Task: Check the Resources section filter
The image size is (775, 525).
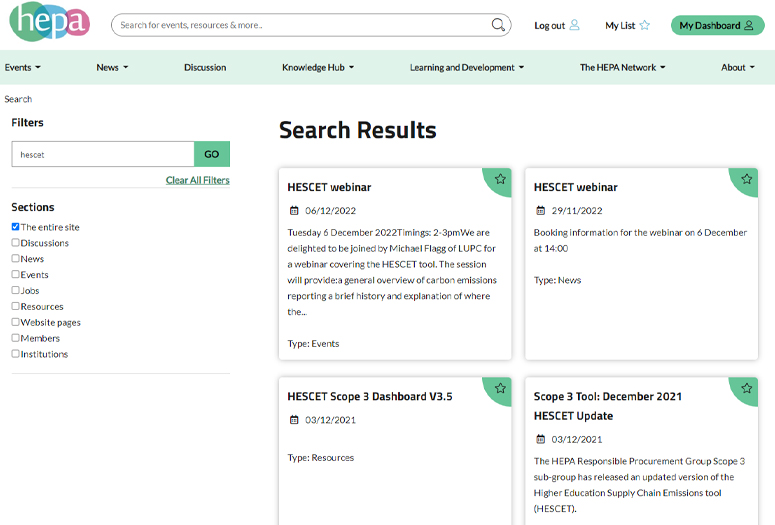Action: pos(15,306)
